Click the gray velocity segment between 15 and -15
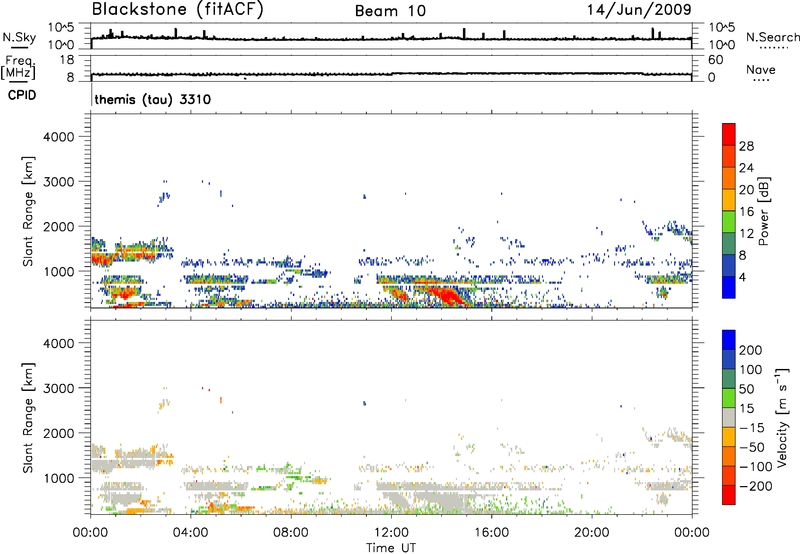The image size is (800, 554). pyautogui.click(x=729, y=417)
